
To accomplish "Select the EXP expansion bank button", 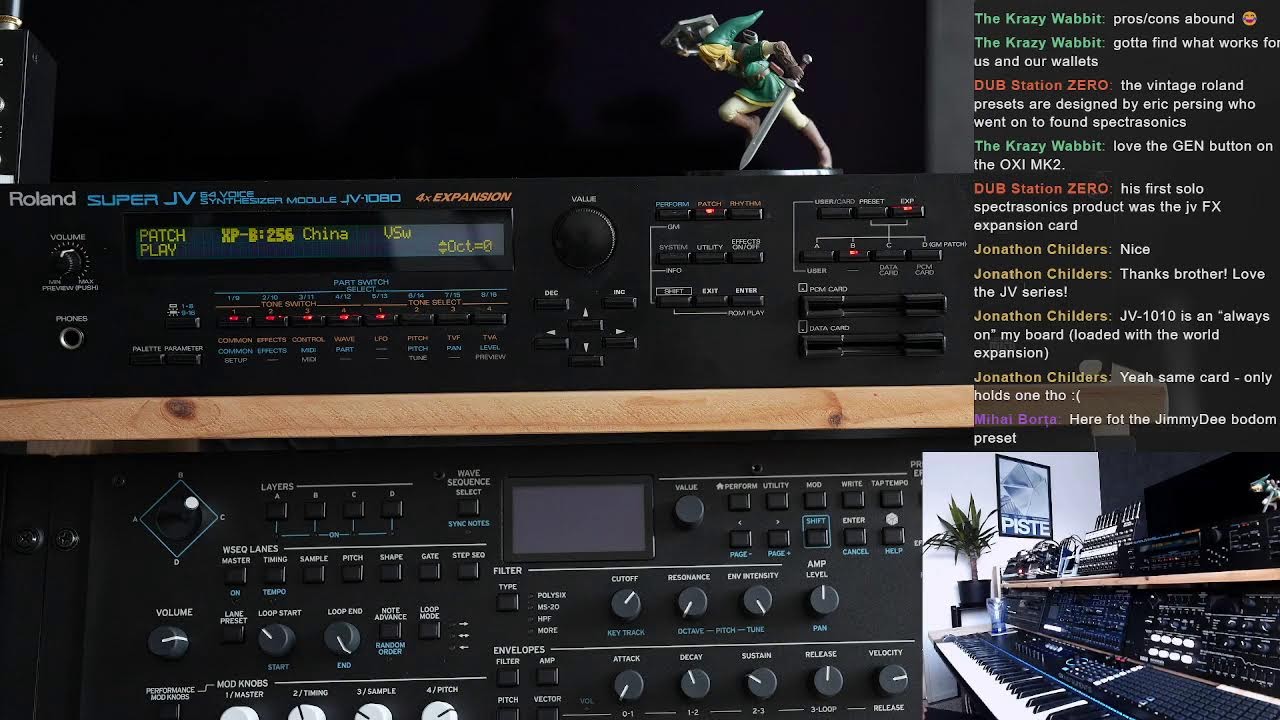I will click(x=907, y=212).
